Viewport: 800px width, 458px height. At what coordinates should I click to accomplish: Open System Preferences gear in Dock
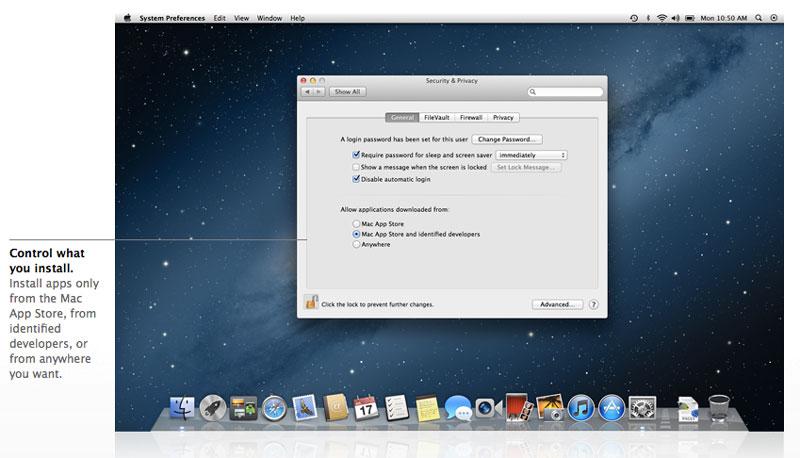[x=642, y=408]
